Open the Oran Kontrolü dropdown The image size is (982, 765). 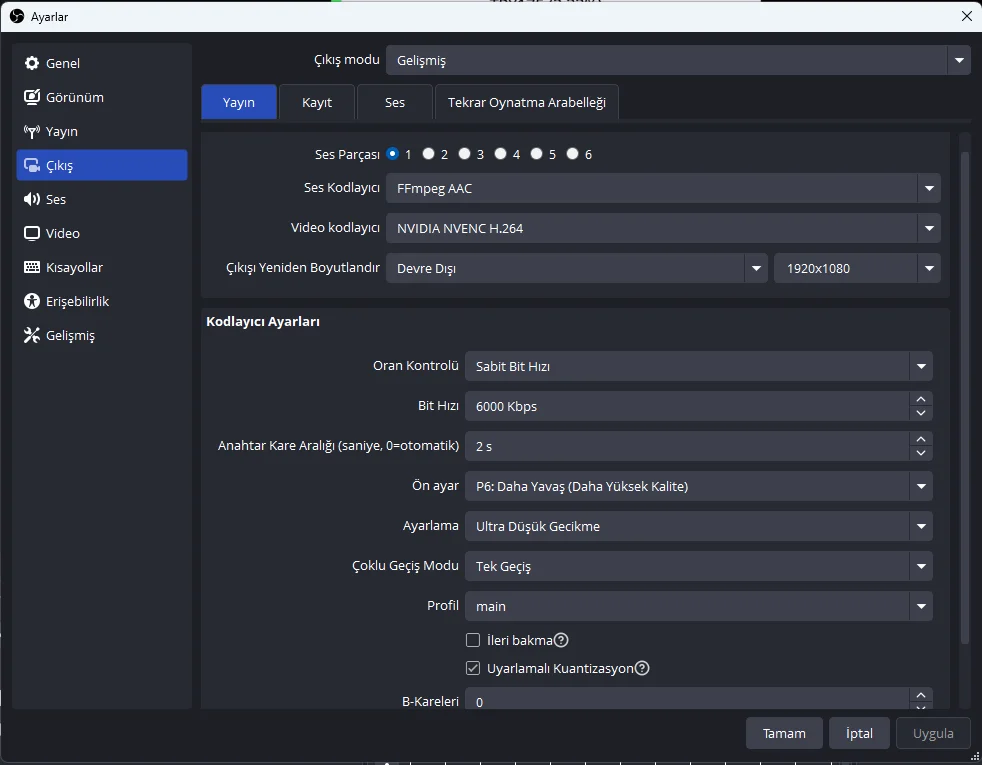pos(698,366)
